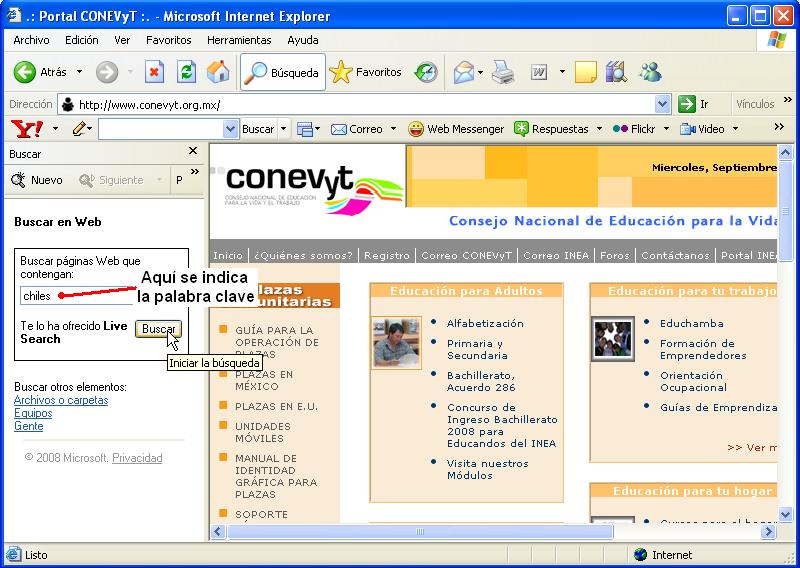The height and width of the screenshot is (568, 800).
Task: Open the History clock icon
Action: (426, 72)
